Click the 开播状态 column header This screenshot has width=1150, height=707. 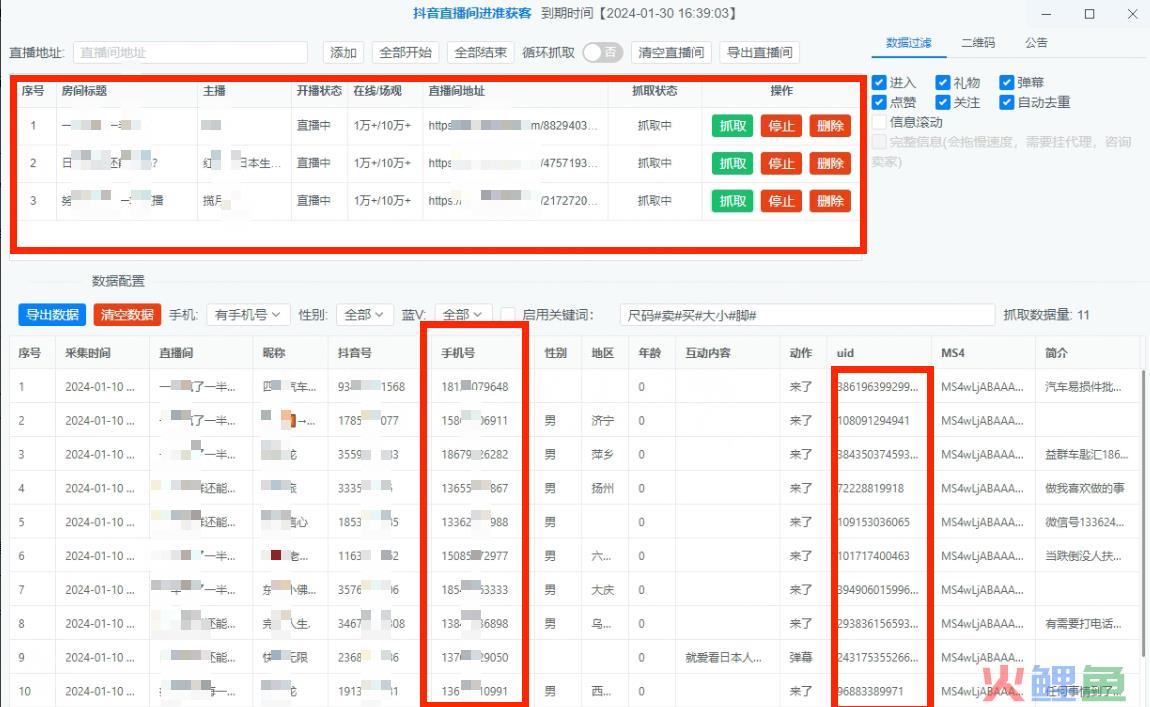319,91
